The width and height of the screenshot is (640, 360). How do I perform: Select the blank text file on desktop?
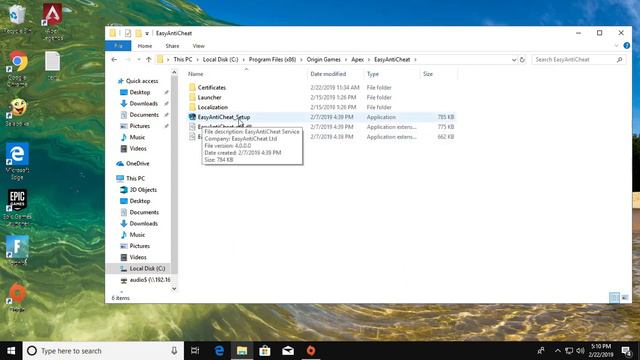tap(52, 65)
